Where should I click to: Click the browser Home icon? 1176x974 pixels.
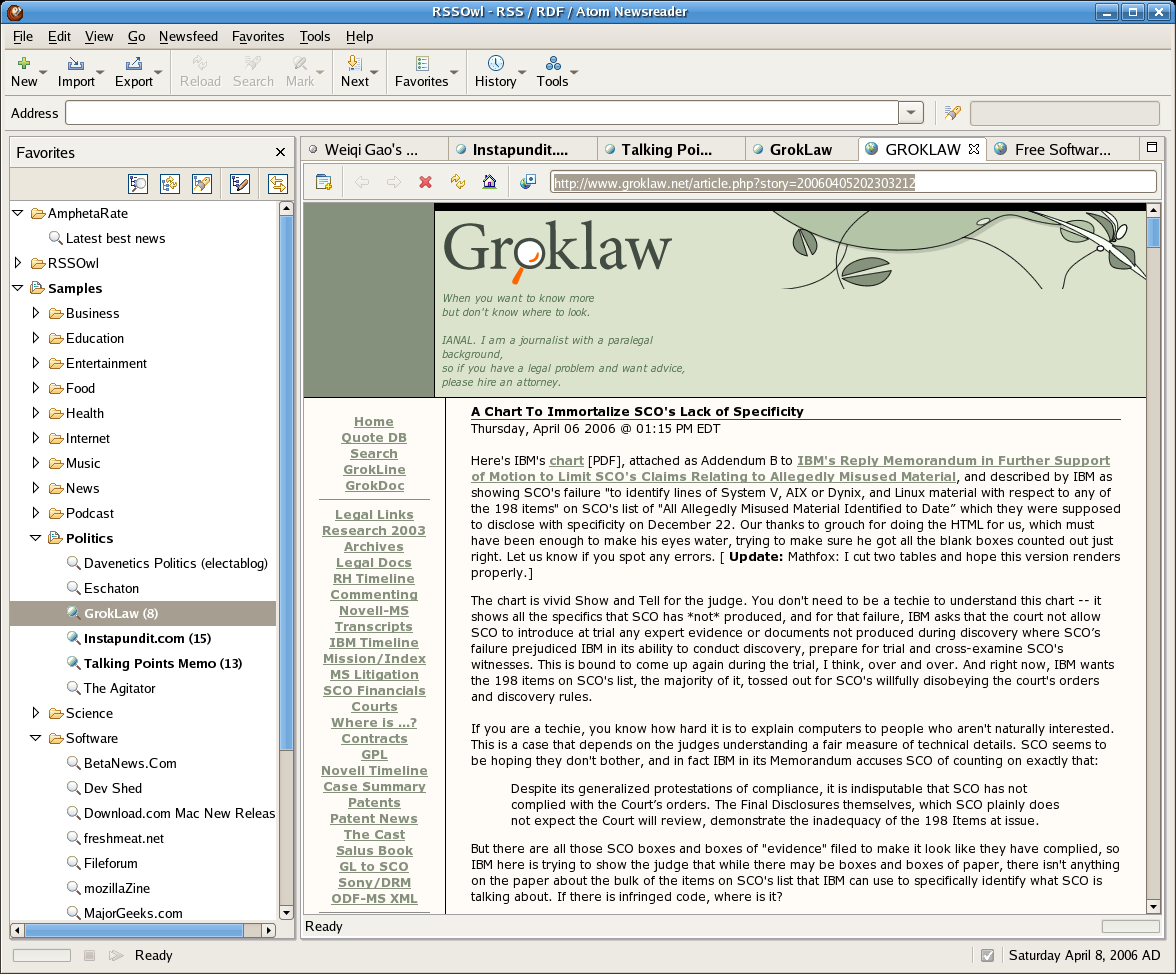tap(489, 182)
